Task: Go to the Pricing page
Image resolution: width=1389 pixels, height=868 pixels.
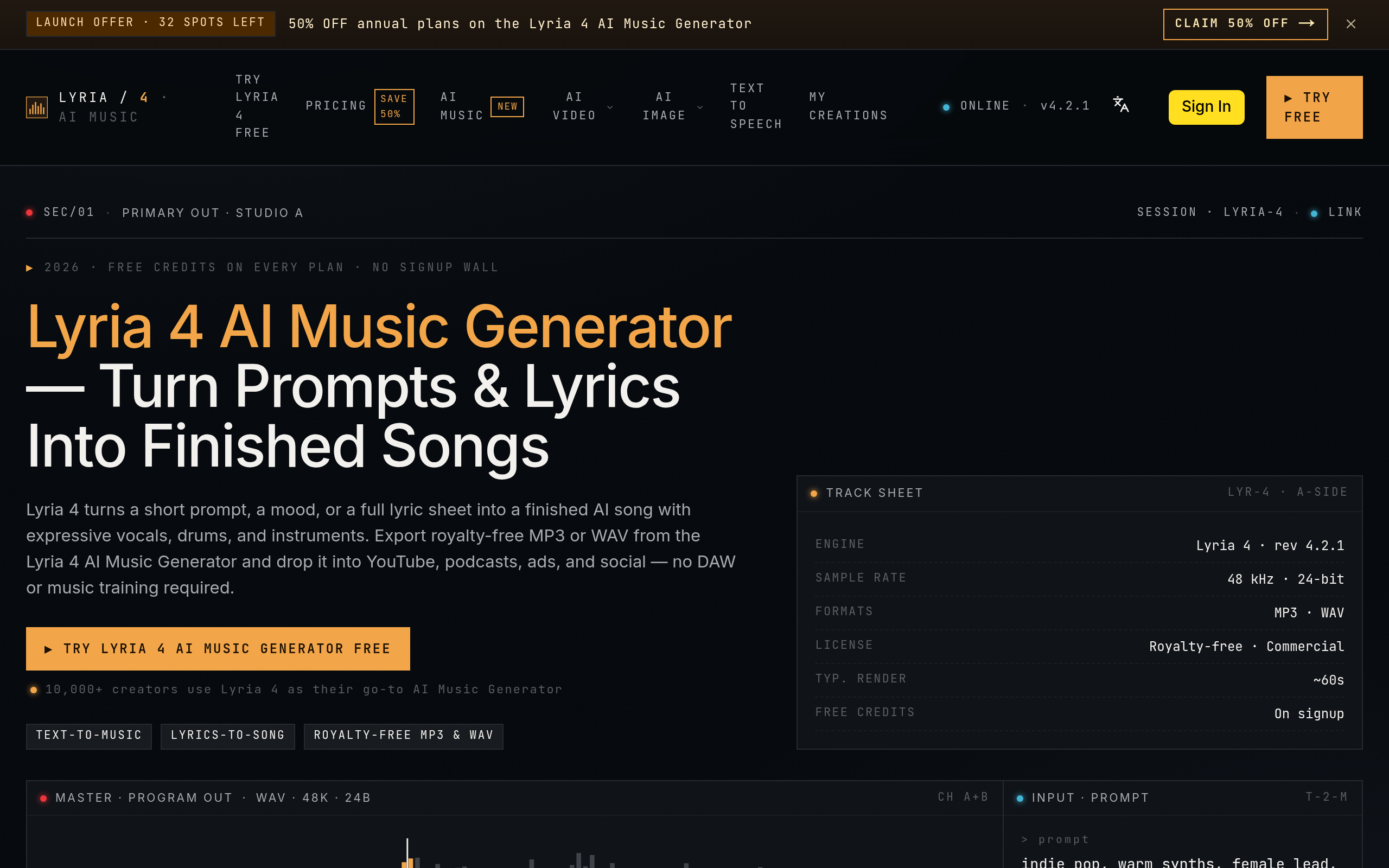Action: coord(336,106)
